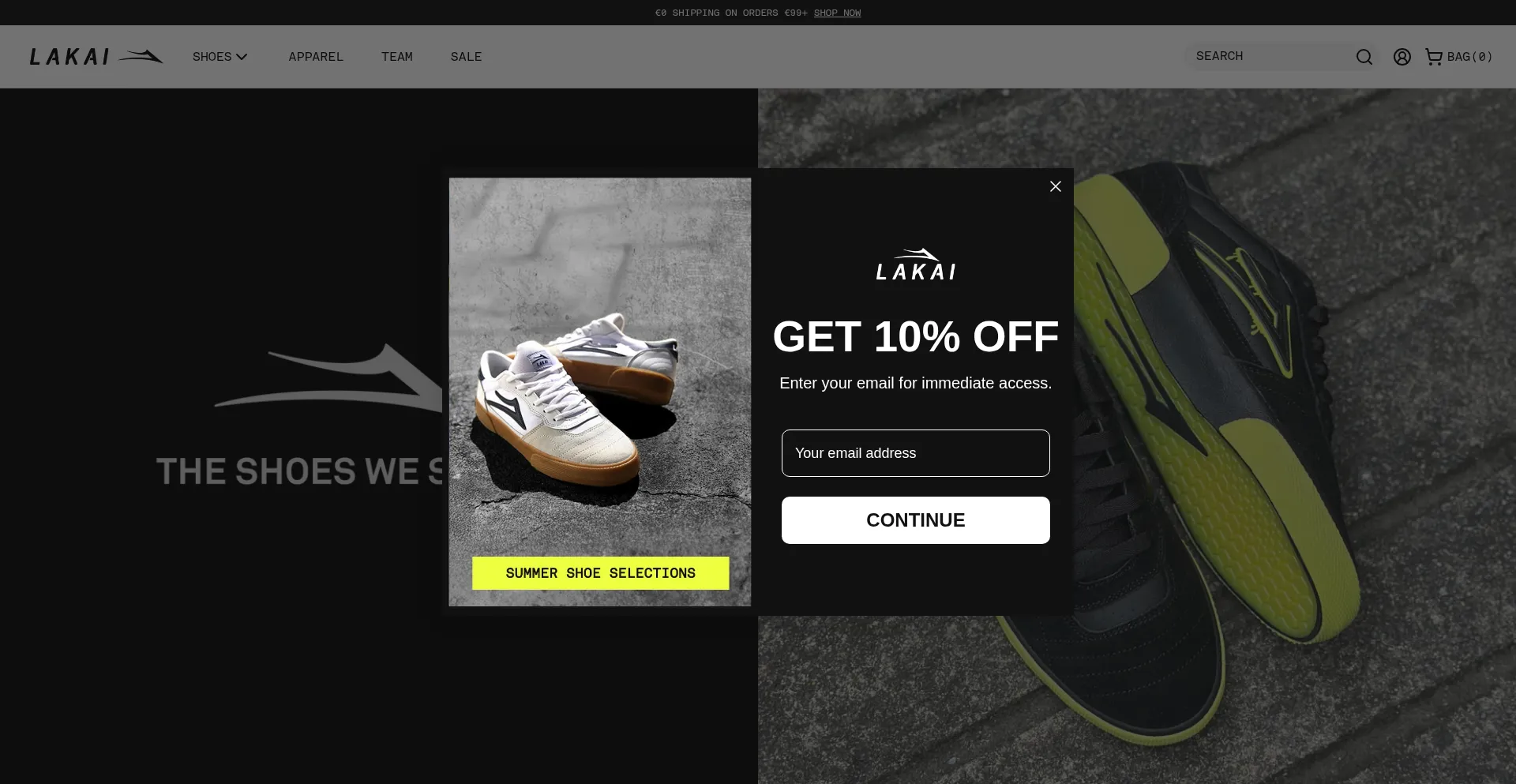Click the Lakai flare swoosh in header
The image size is (1516, 784).
[x=141, y=56]
